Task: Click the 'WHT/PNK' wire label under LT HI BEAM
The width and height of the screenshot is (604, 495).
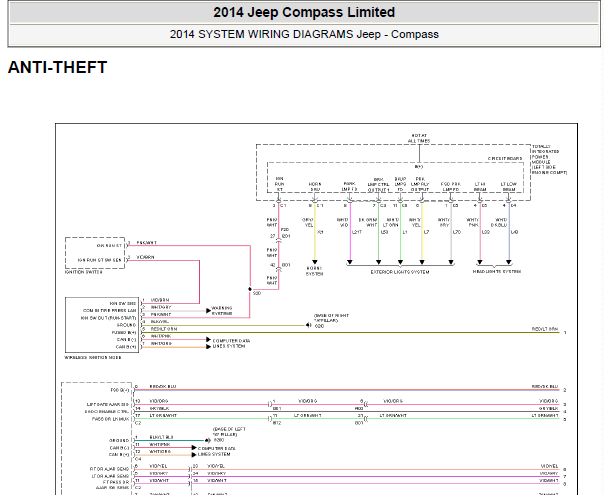Action: (473, 222)
